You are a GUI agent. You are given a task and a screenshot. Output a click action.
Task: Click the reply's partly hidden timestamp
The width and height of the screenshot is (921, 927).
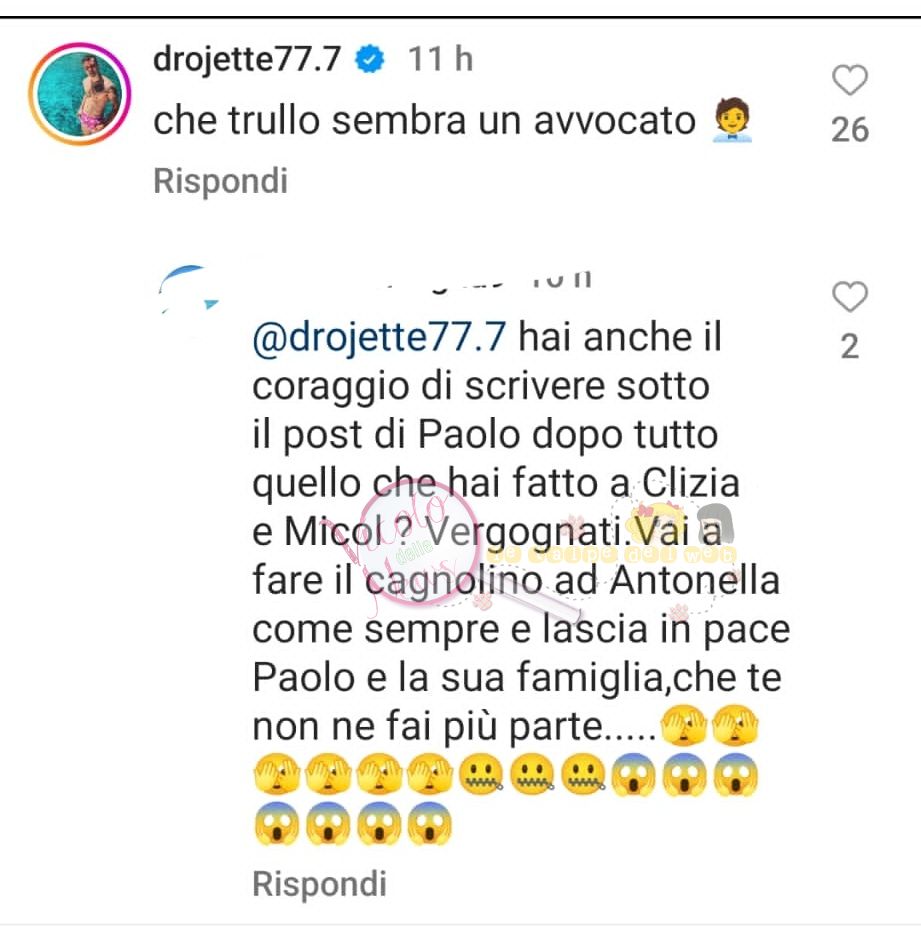(562, 278)
